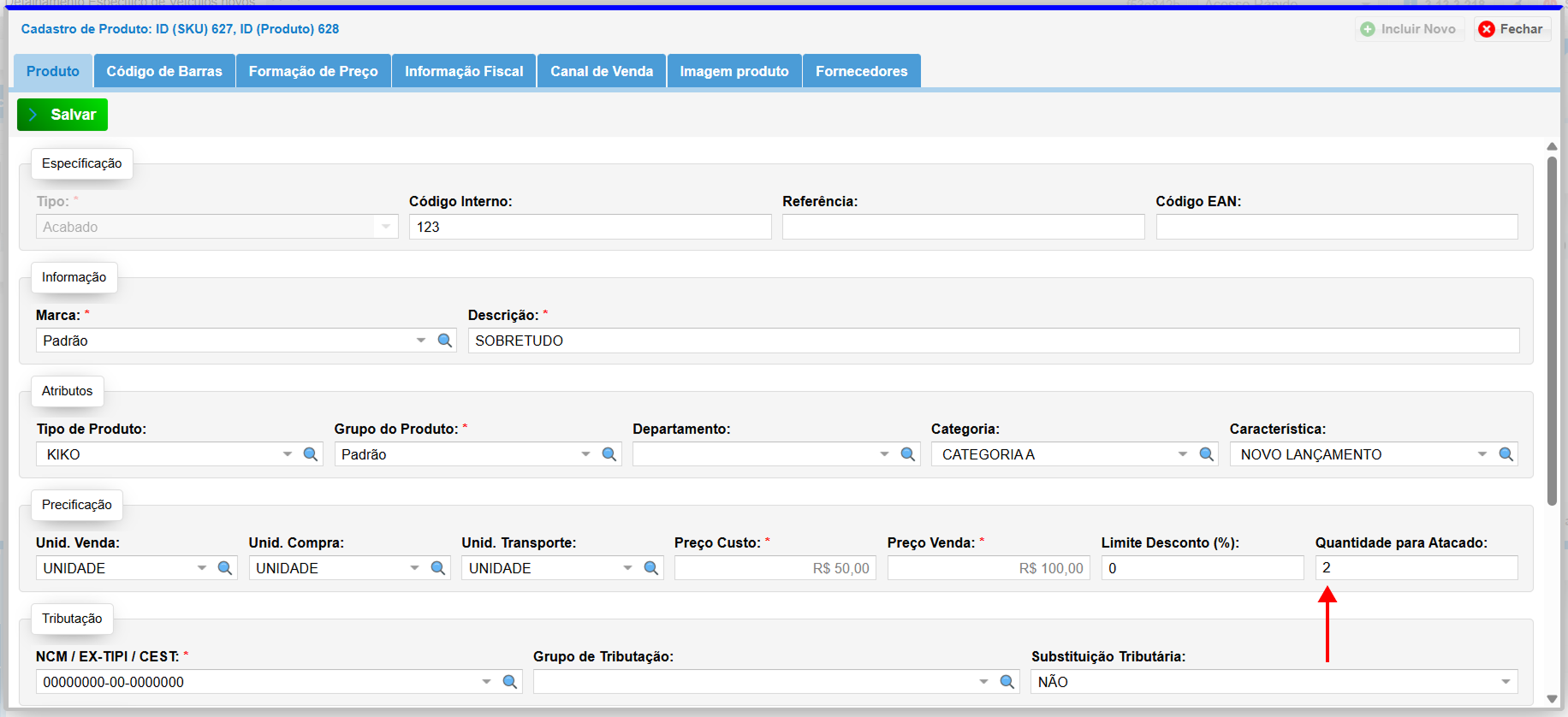The image size is (1568, 717).
Task: Click the Categoria search magnifier
Action: 1207,454
